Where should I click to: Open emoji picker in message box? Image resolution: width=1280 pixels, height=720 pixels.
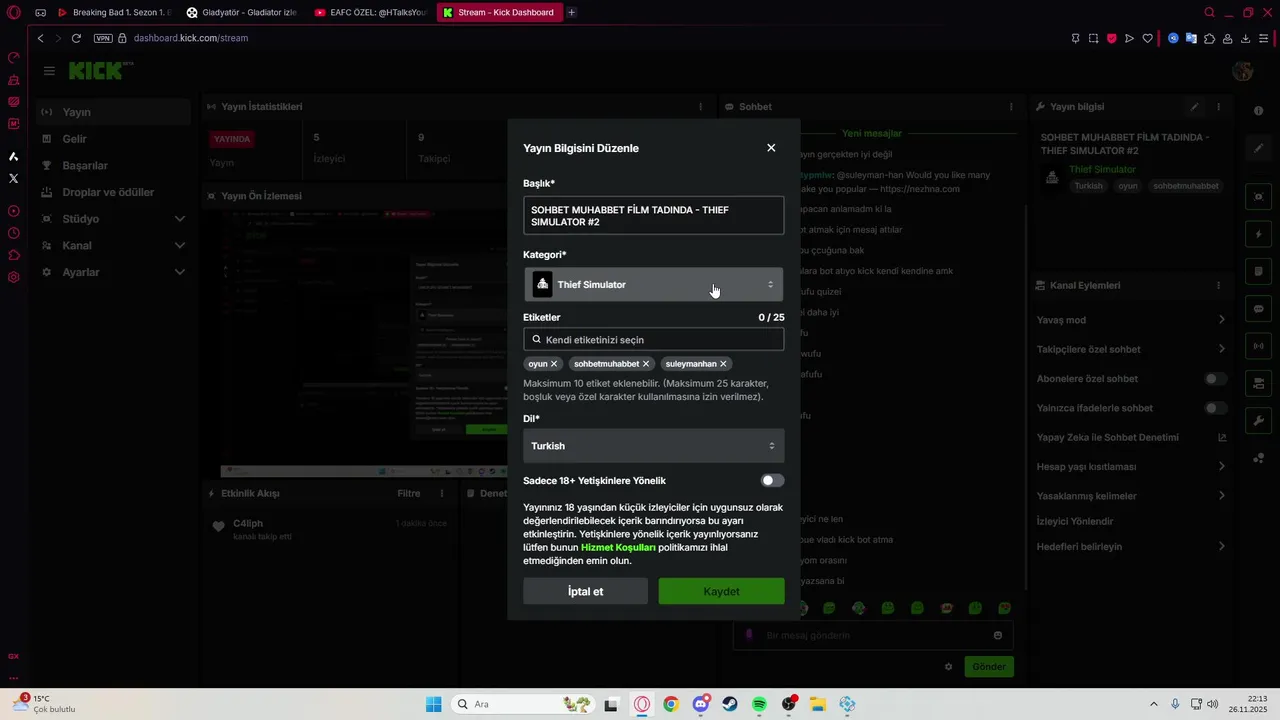pos(998,635)
